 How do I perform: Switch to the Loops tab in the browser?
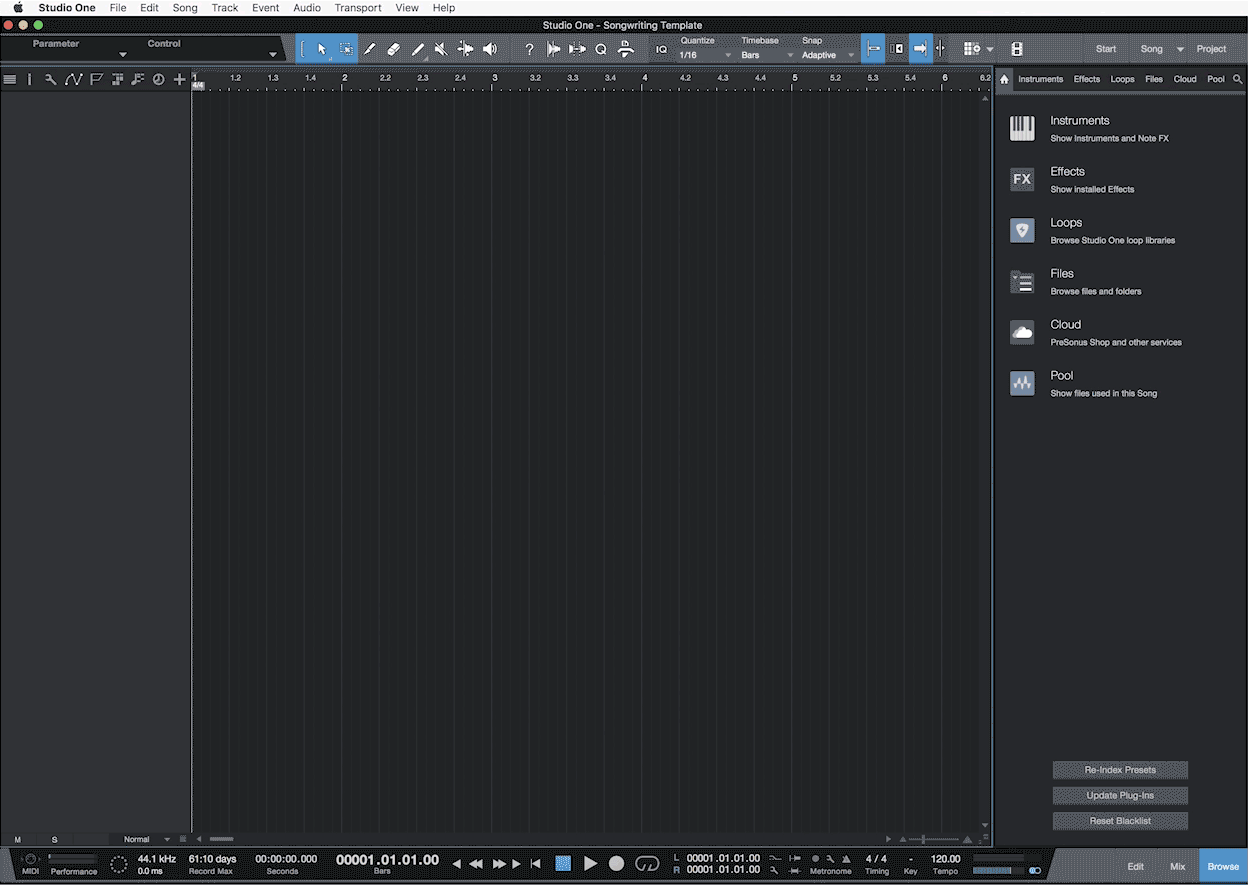click(x=1121, y=79)
